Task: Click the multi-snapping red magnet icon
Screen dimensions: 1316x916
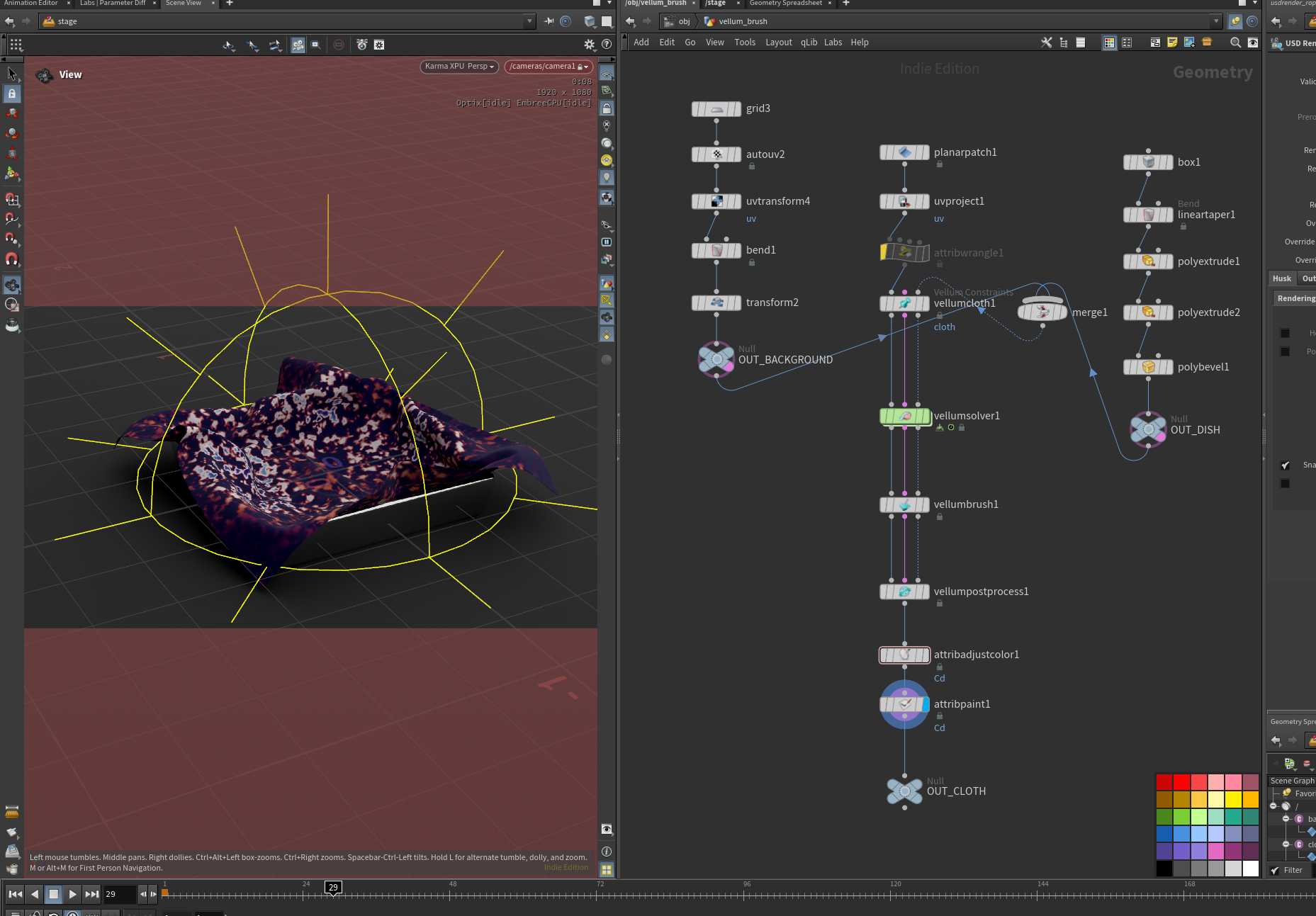Action: coord(12,259)
